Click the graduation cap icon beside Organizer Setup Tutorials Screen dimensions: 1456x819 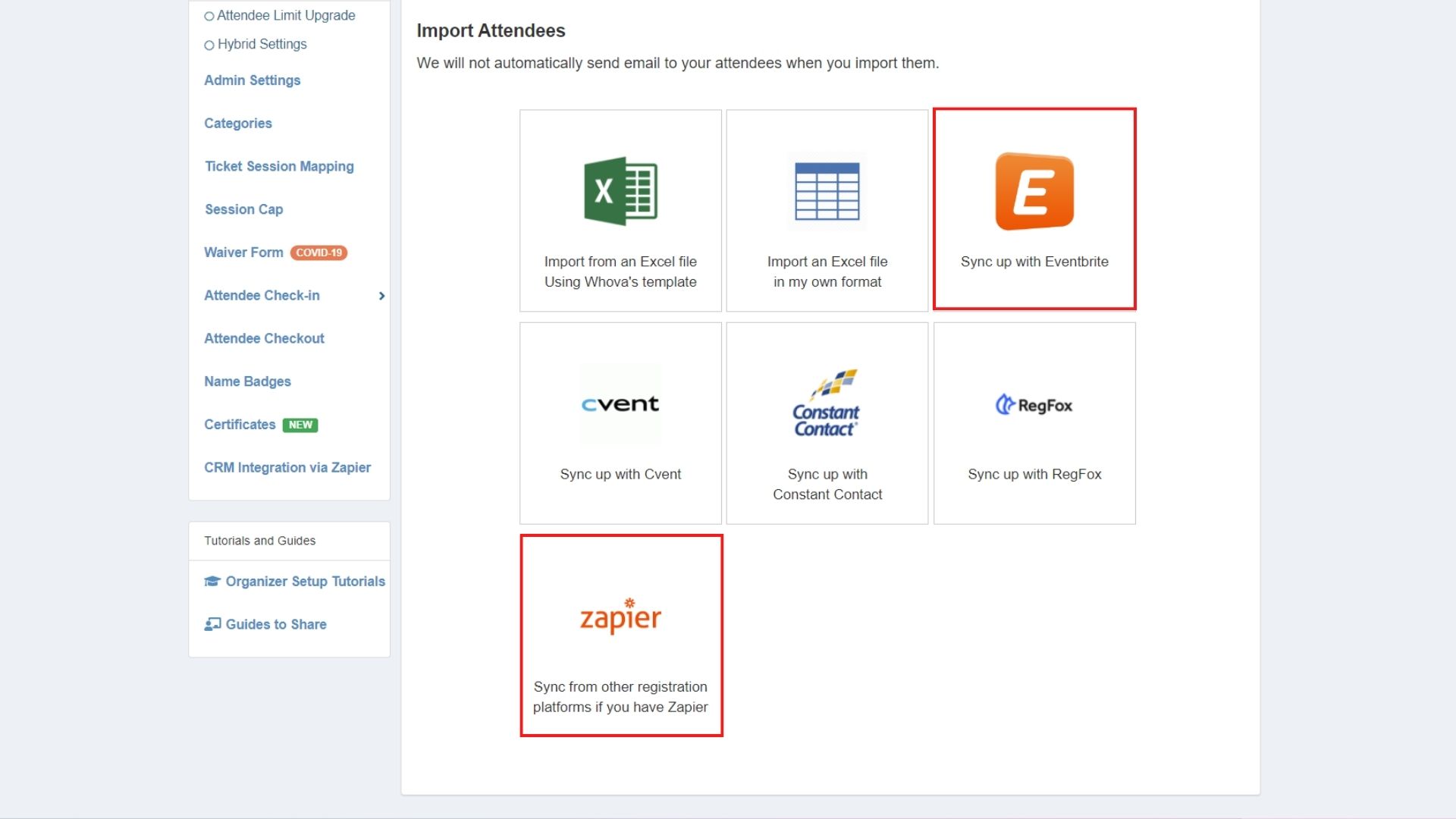(212, 582)
